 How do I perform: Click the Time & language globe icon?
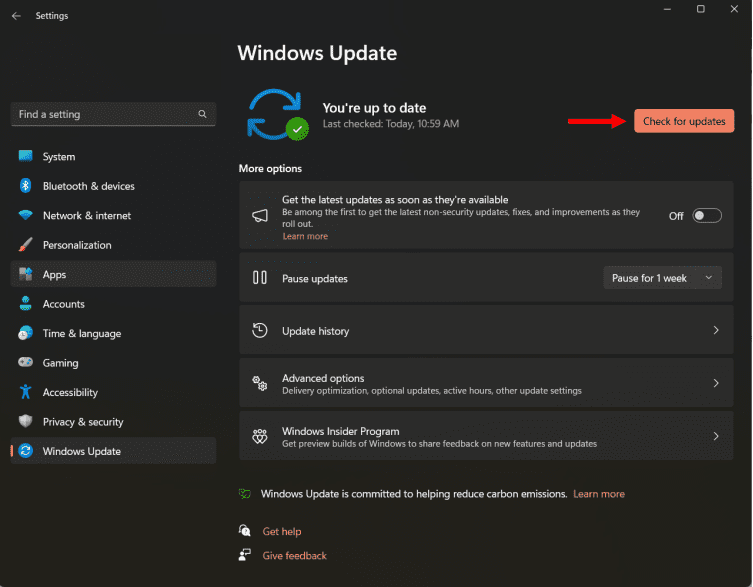[x=25, y=333]
